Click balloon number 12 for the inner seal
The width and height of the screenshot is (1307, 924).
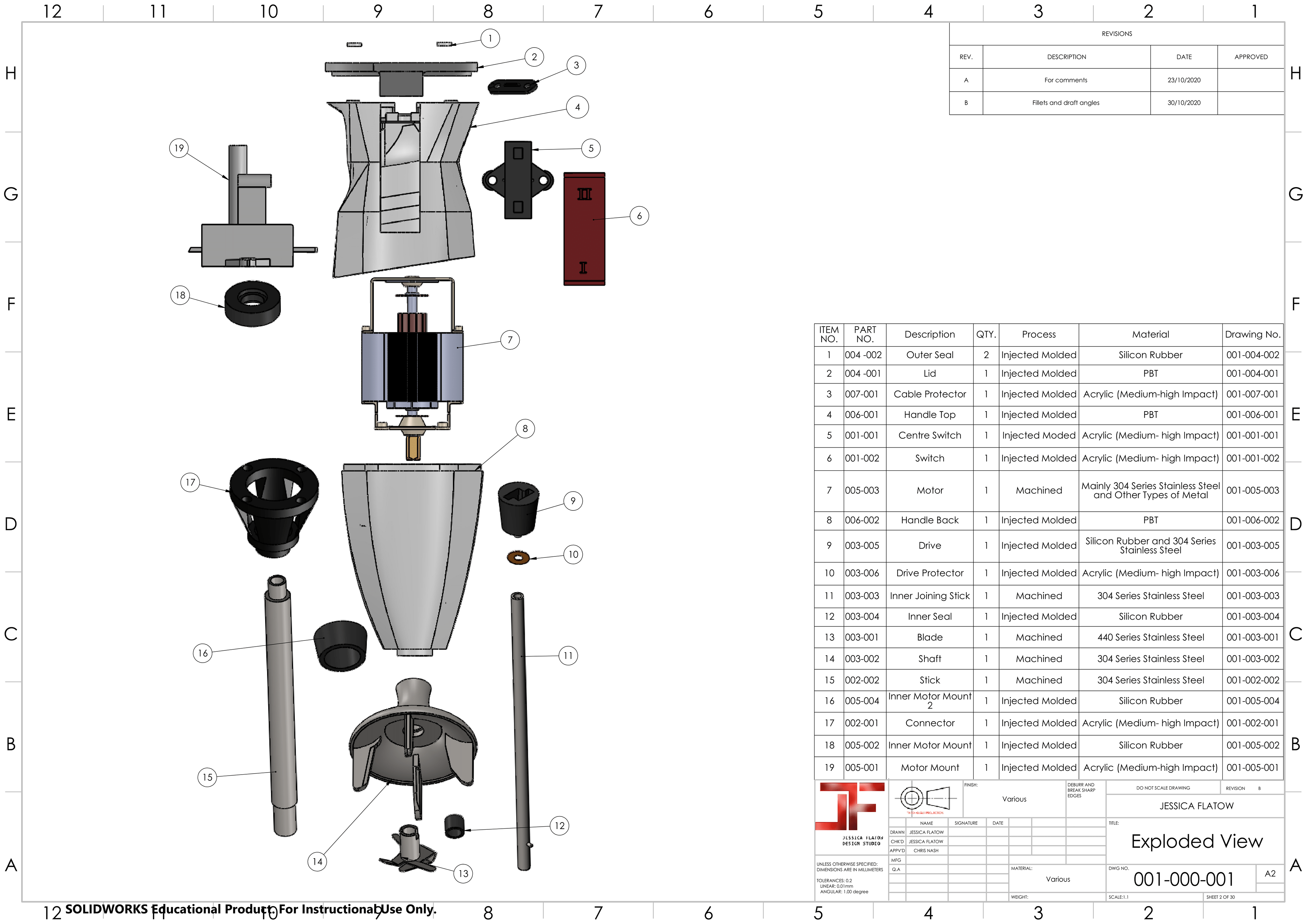pyautogui.click(x=559, y=826)
